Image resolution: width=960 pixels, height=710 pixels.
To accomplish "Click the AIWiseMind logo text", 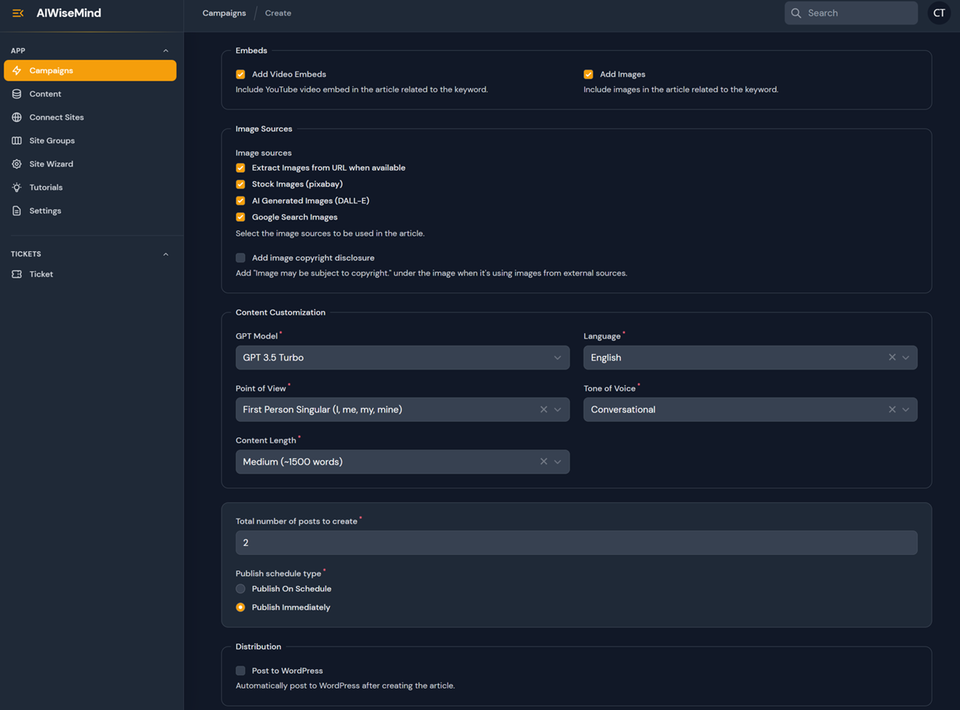I will coord(69,13).
